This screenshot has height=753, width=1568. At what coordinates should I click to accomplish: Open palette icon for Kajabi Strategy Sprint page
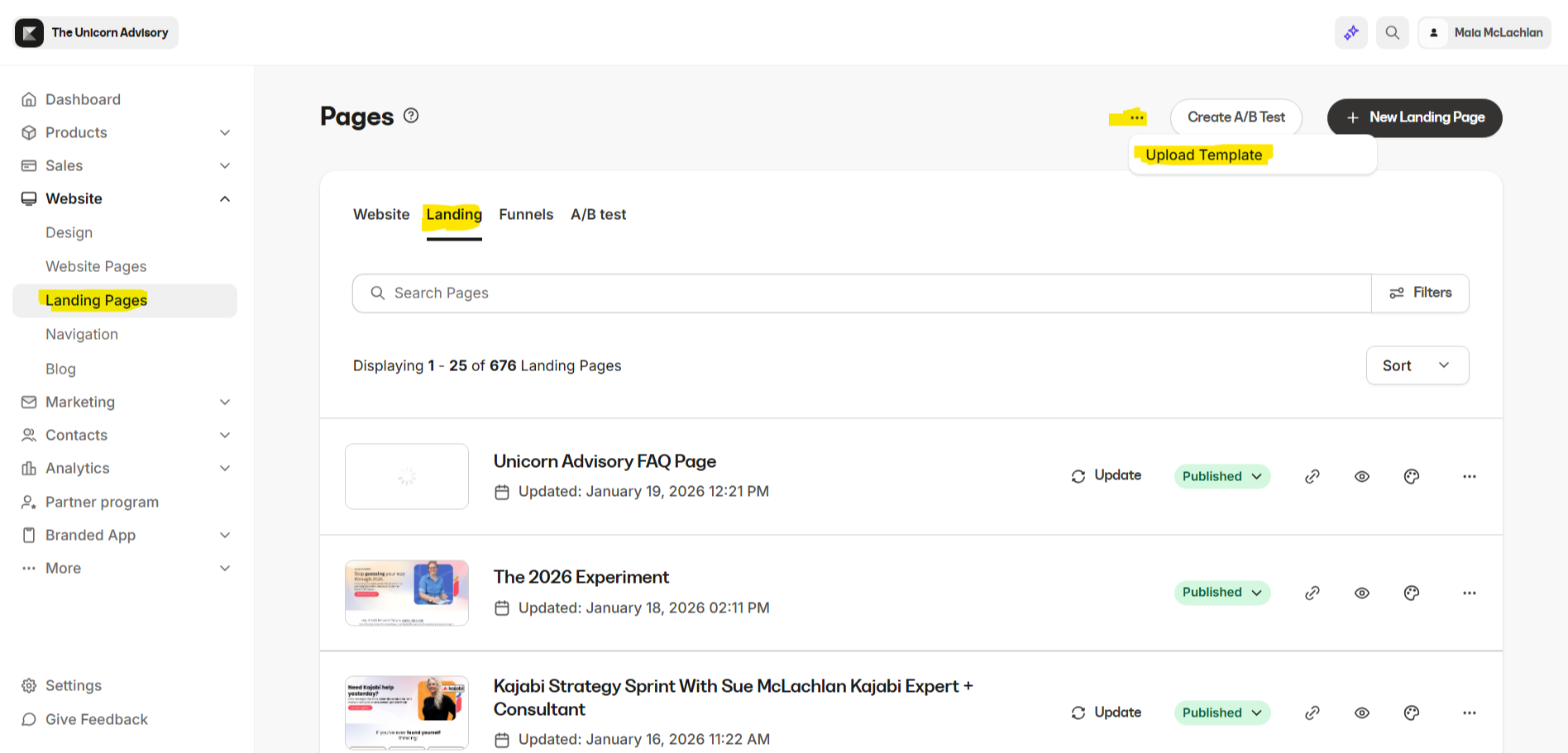coord(1412,713)
